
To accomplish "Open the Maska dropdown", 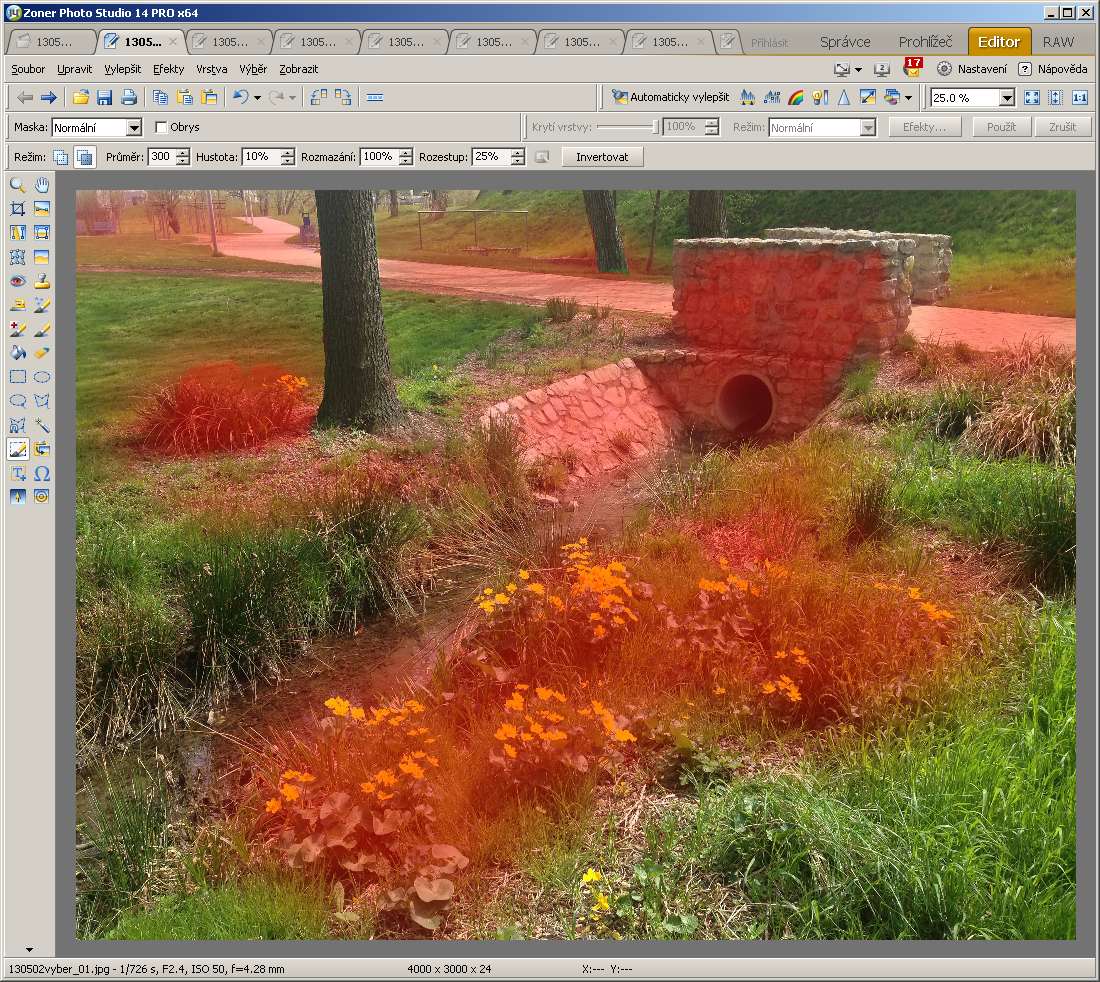I will [x=134, y=128].
